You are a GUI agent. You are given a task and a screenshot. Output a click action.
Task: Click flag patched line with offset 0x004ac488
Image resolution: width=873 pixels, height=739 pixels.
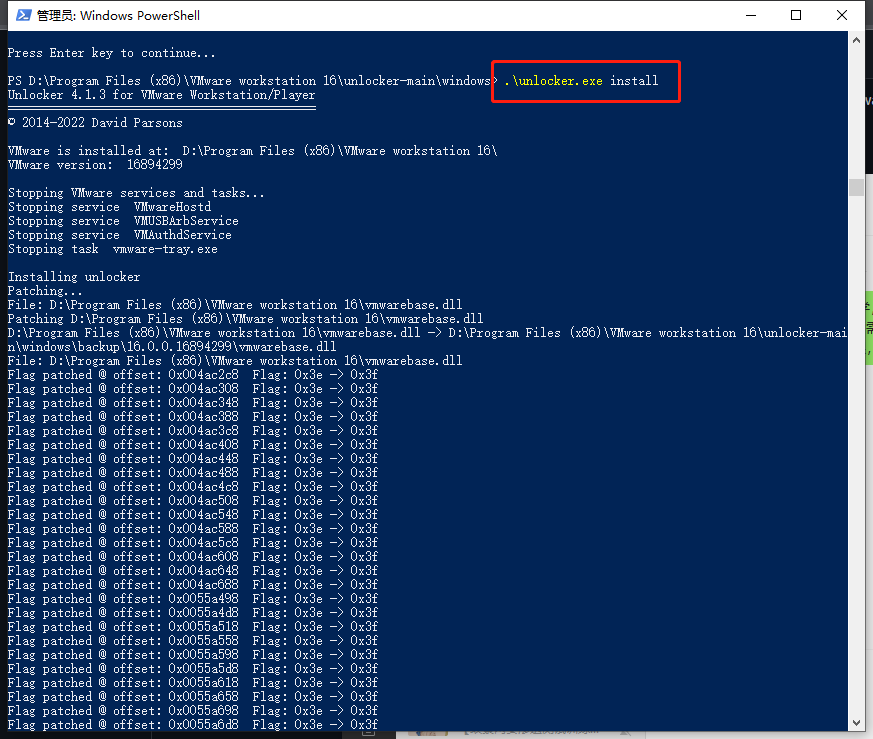coord(193,473)
